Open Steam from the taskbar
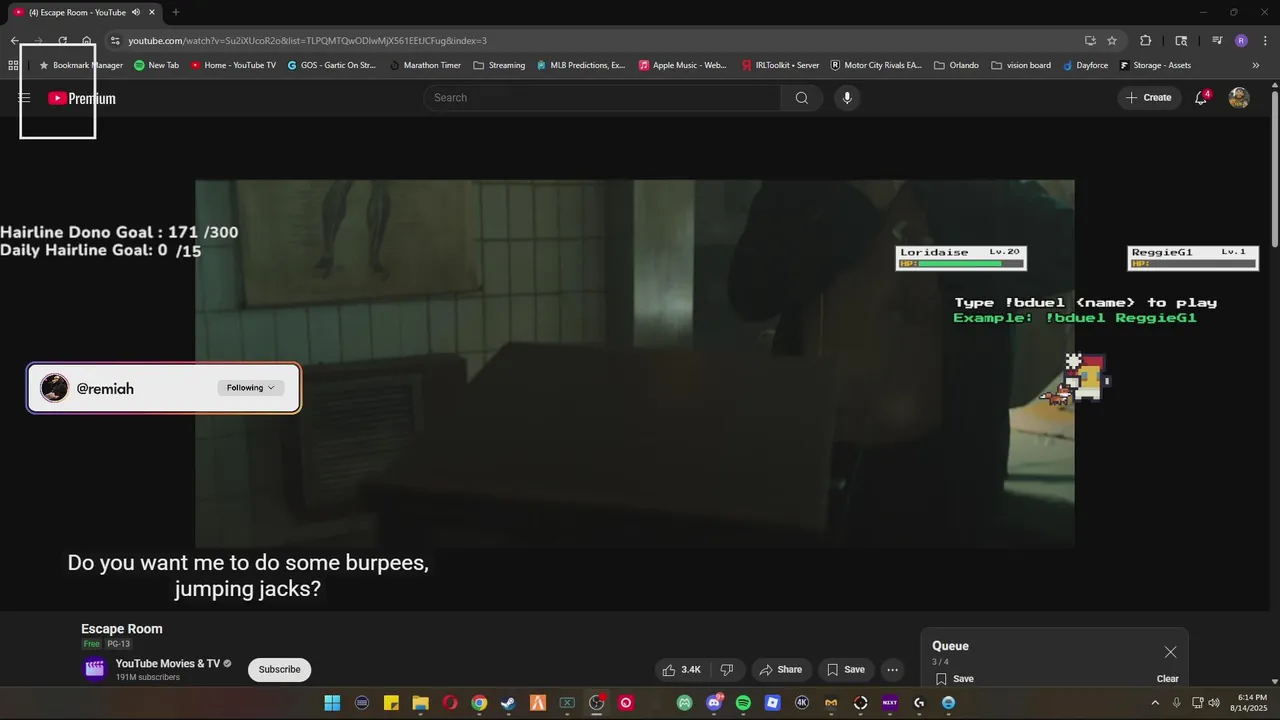This screenshot has width=1280, height=720. pos(508,703)
